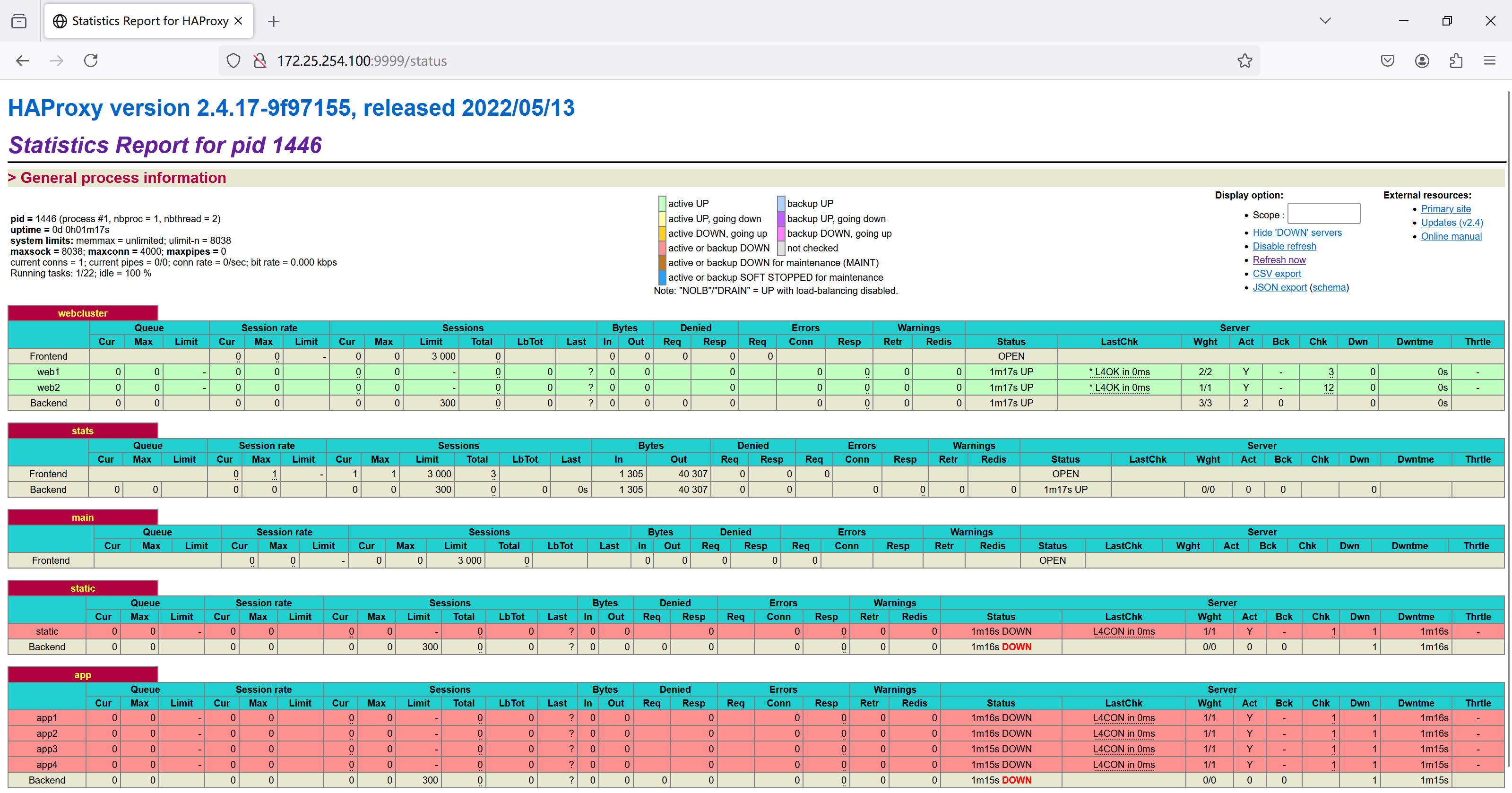
Task: Click the Hide 'DOWN' servers link
Action: click(x=1296, y=233)
